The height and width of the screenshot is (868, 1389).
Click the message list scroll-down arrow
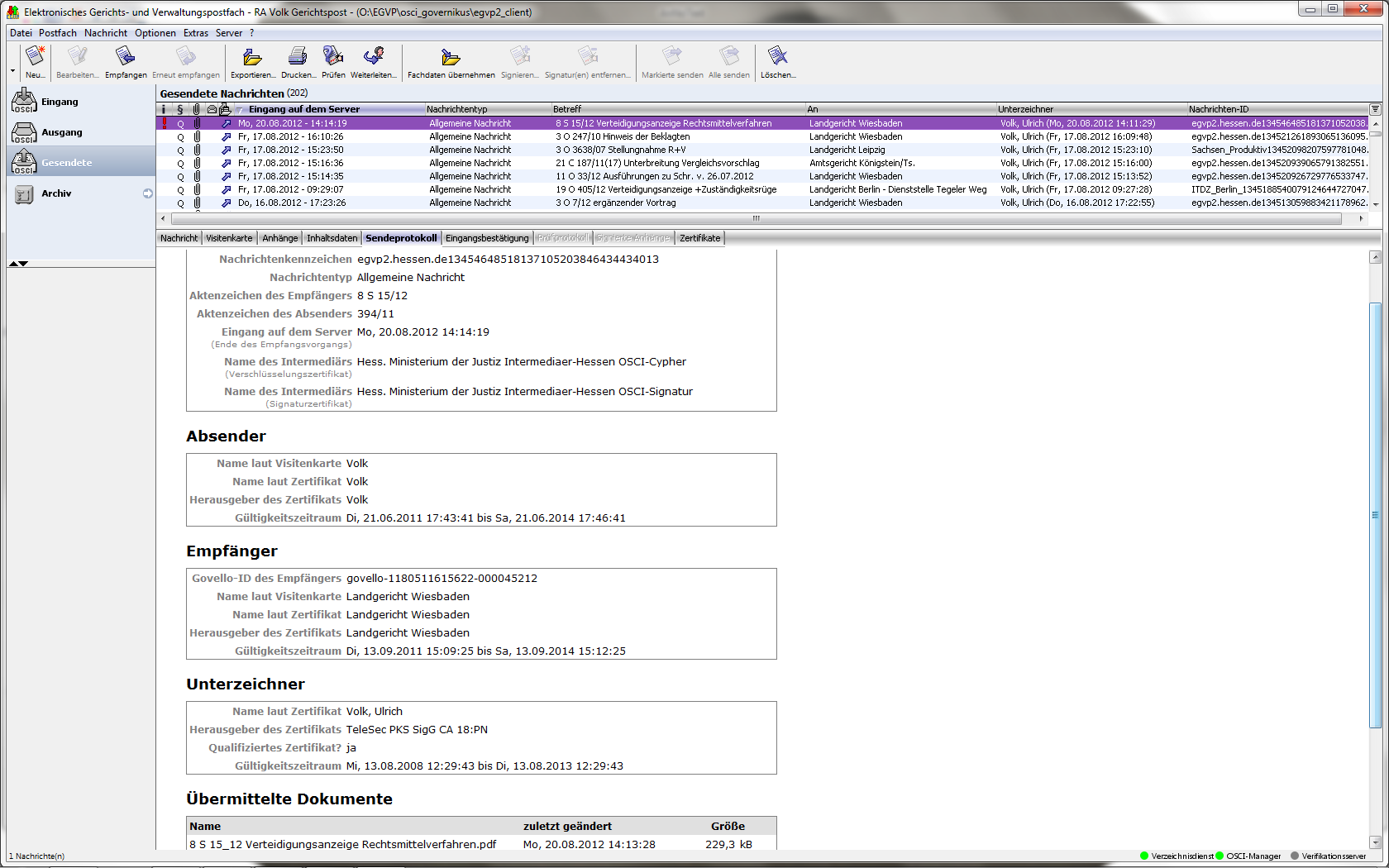click(x=1376, y=204)
